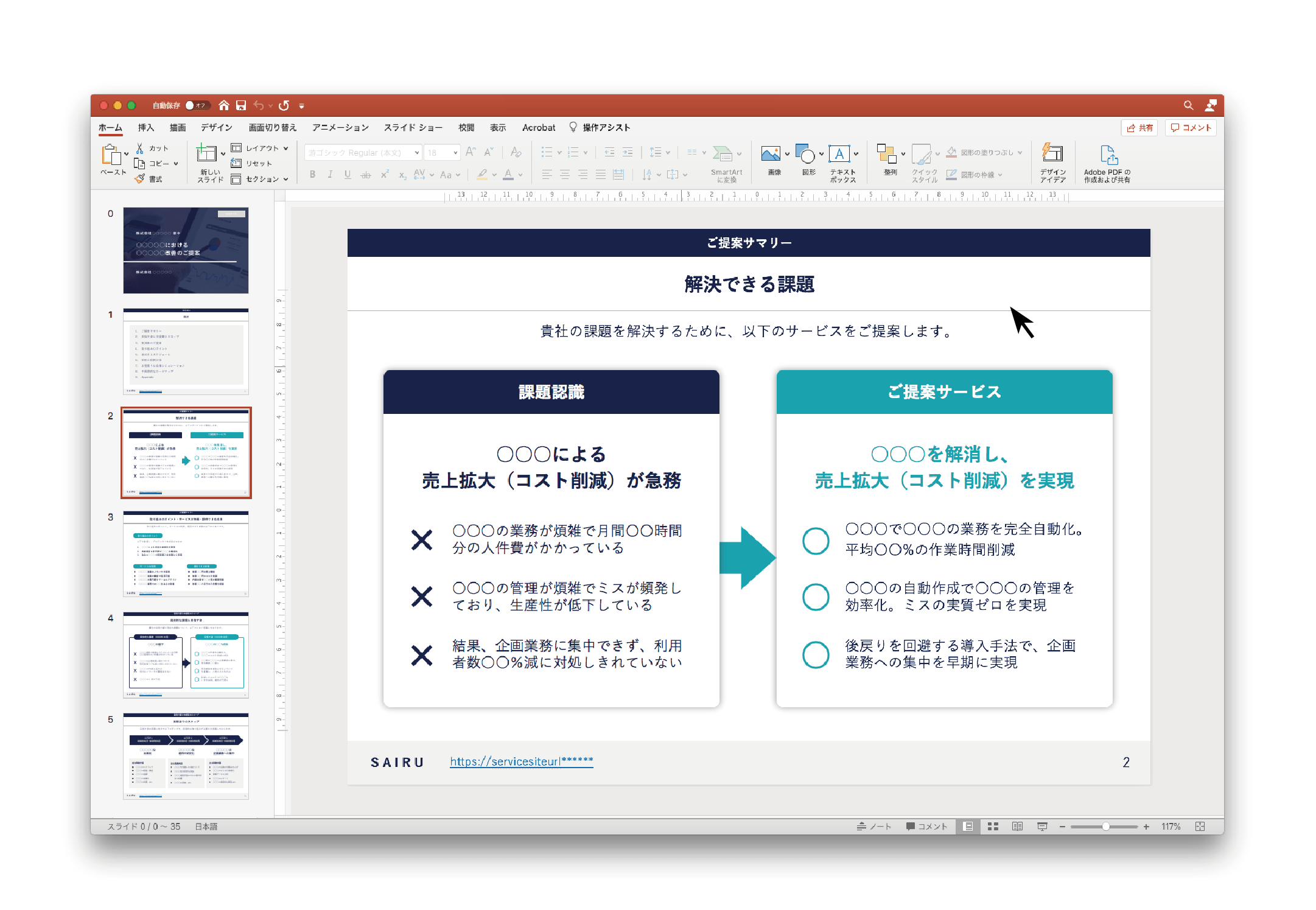Click the 共有 button
1316x910 pixels.
(1139, 127)
